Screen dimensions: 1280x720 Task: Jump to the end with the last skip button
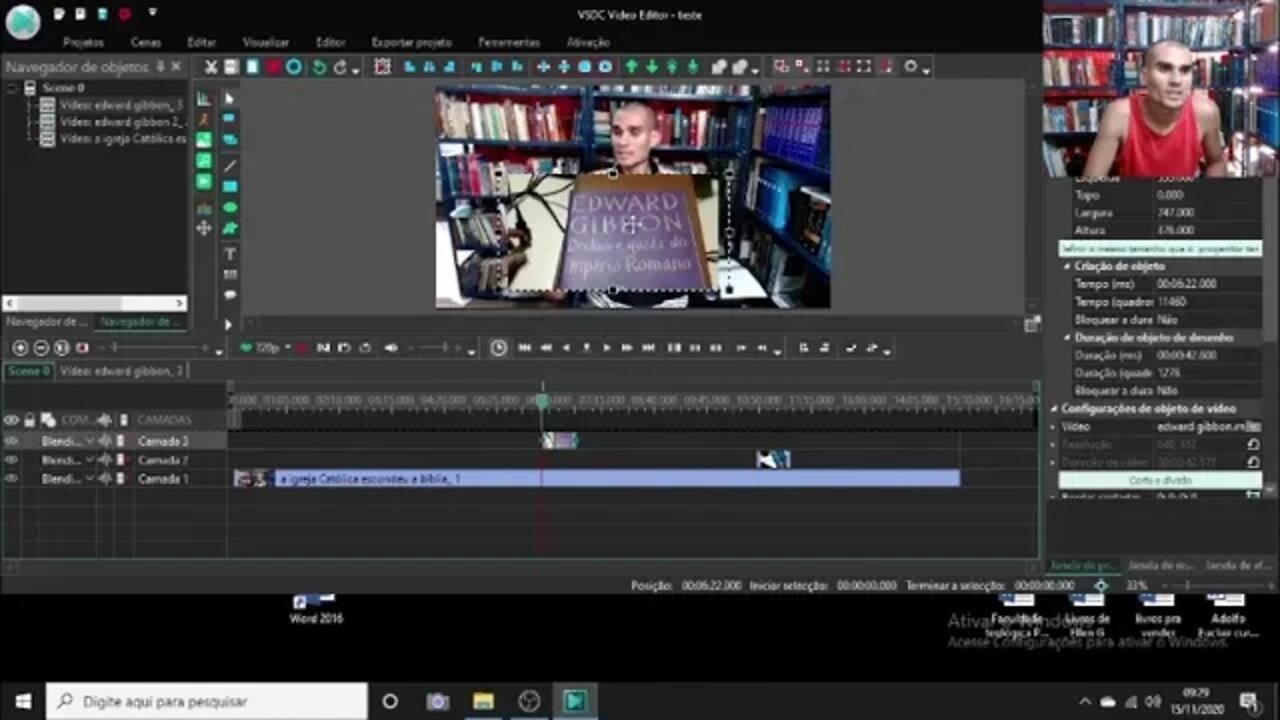point(648,348)
